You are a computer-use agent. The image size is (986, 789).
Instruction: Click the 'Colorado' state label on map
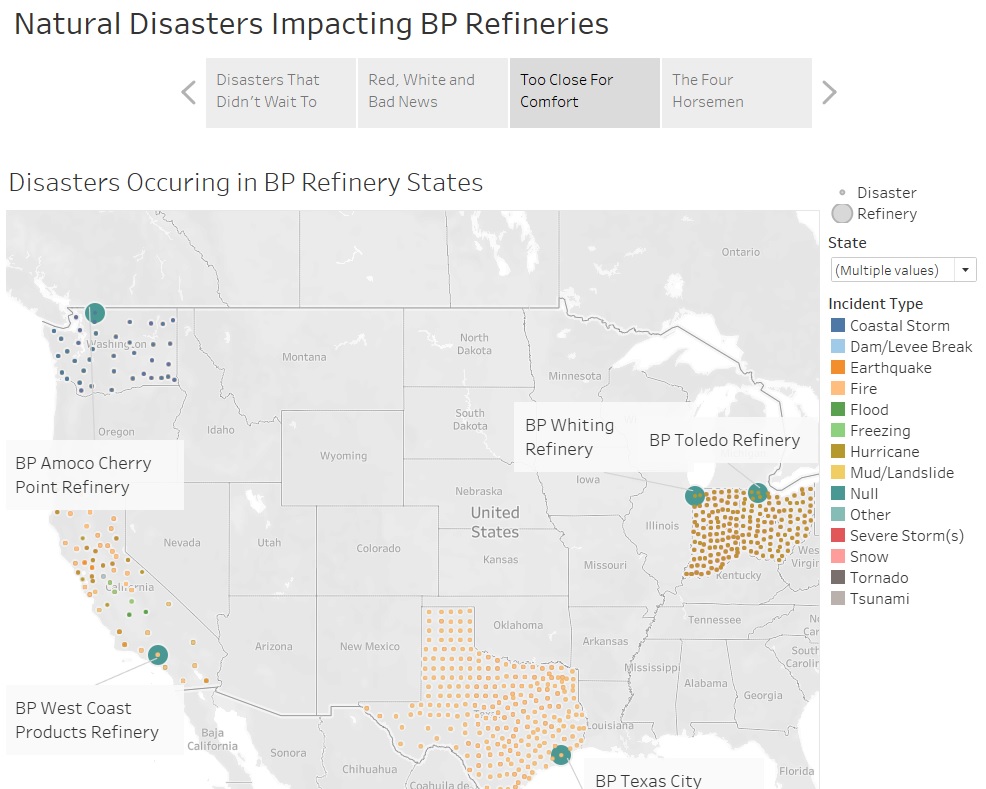tap(378, 548)
